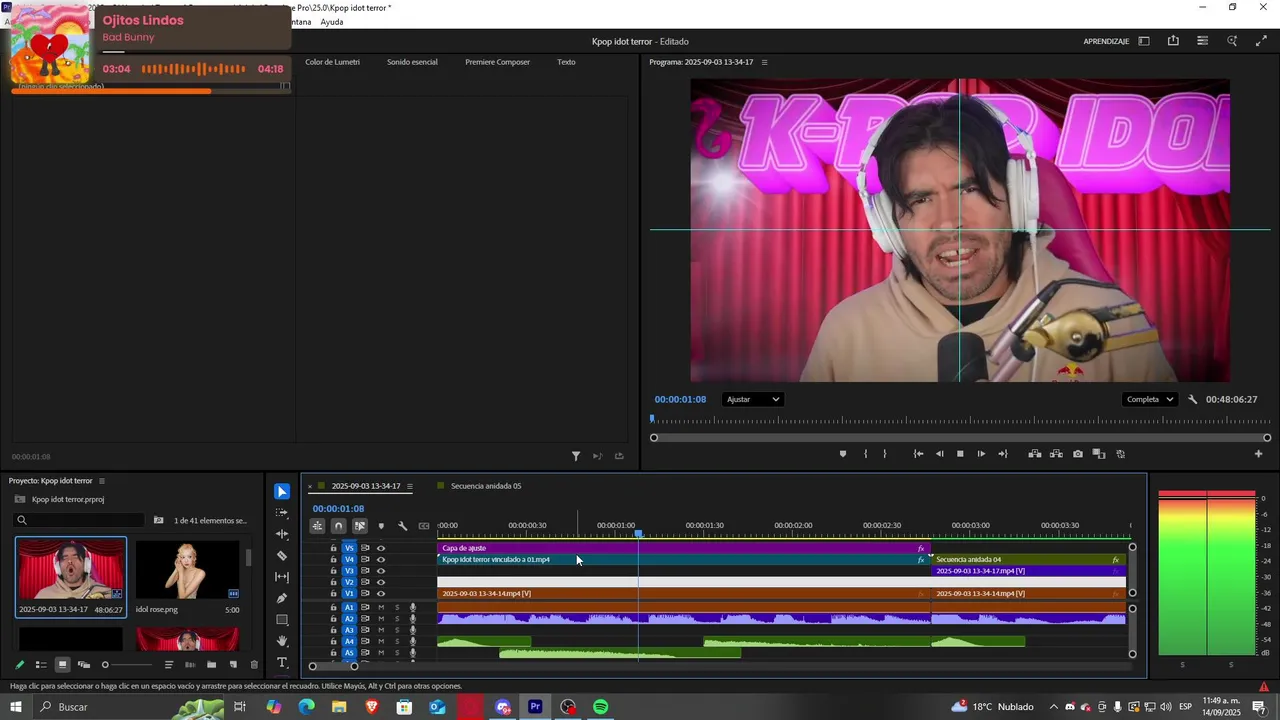Go to In point button

918,454
